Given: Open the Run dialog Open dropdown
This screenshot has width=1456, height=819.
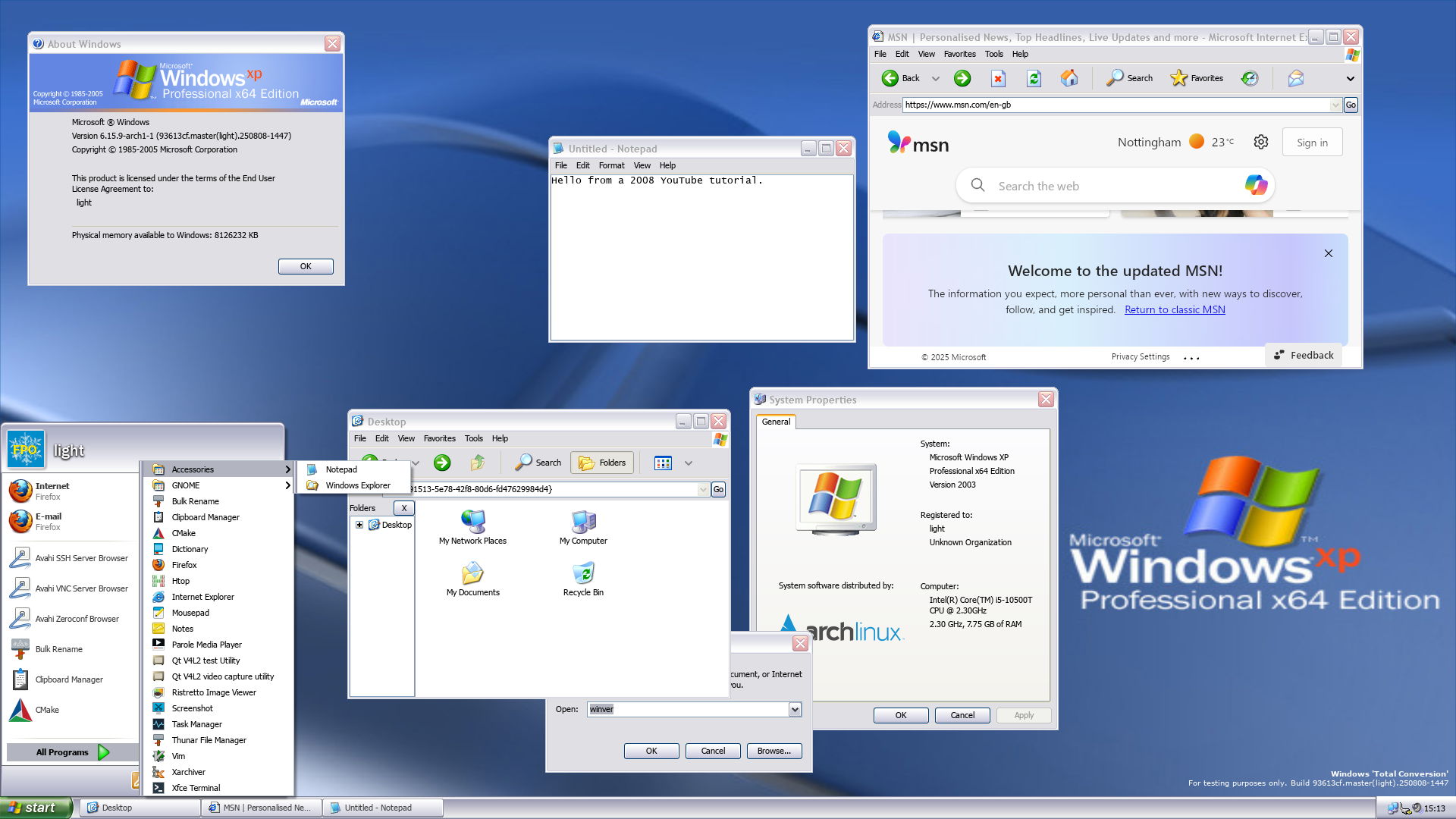Looking at the screenshot, I should (795, 709).
